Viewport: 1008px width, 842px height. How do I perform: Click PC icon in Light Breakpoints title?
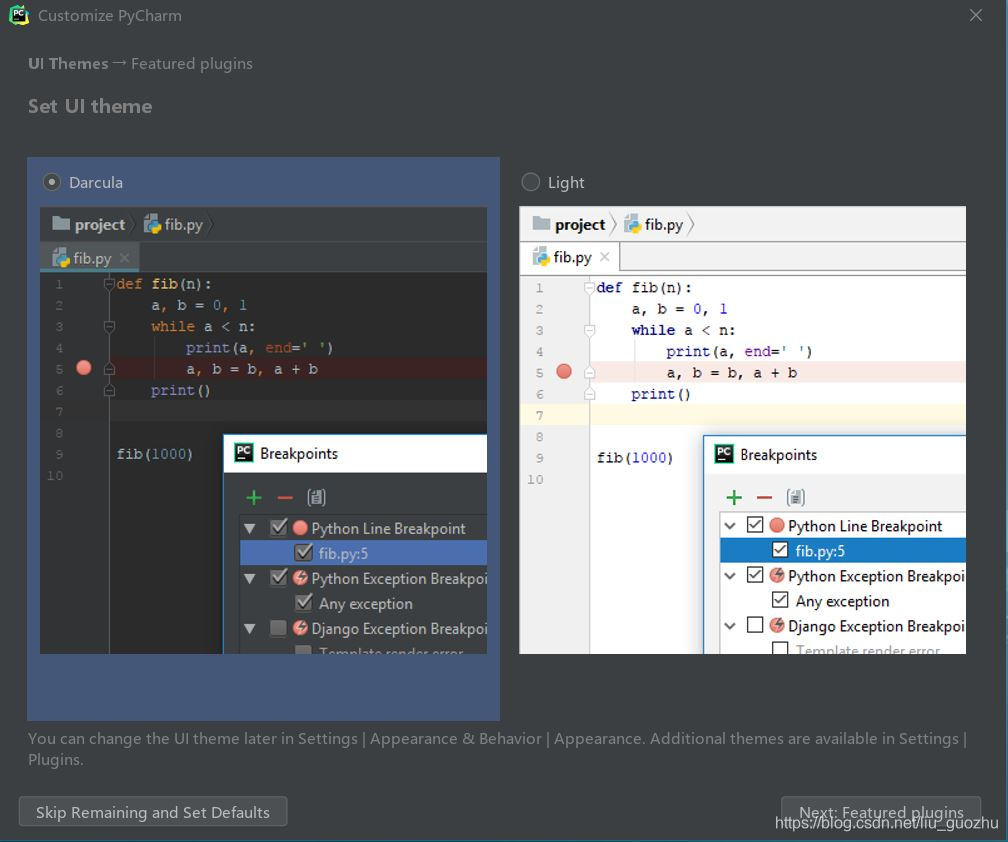tap(724, 454)
